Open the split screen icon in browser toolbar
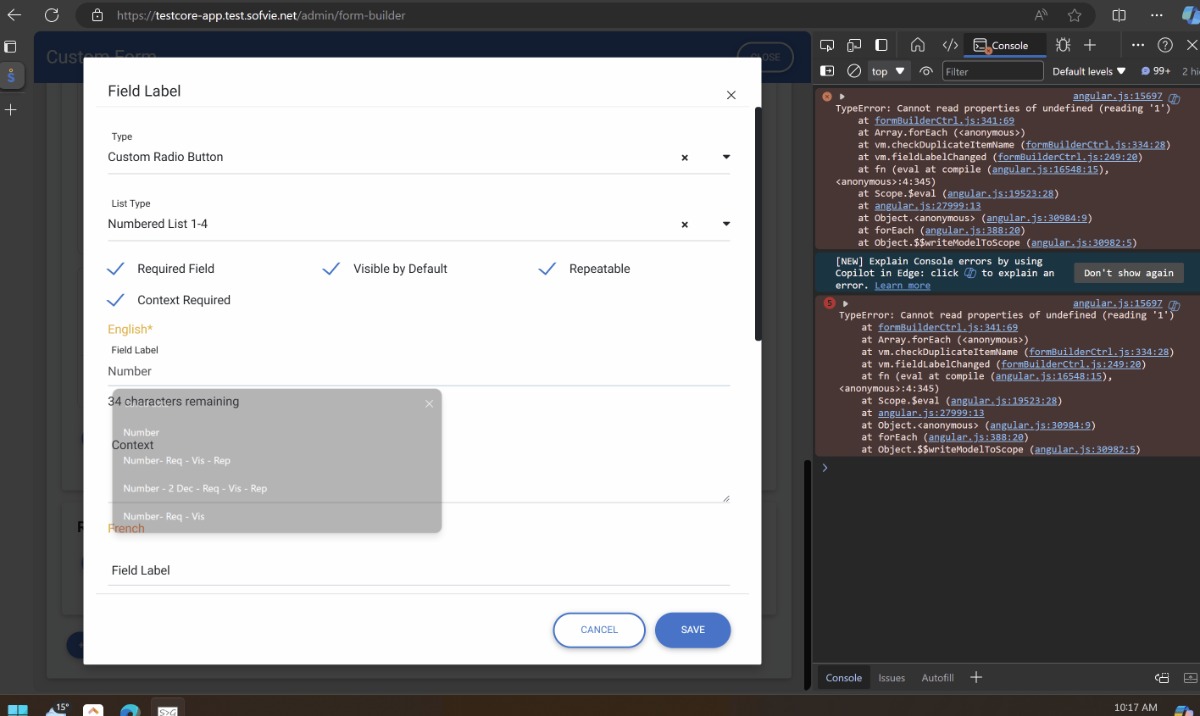This screenshot has height=716, width=1200. 1119,15
